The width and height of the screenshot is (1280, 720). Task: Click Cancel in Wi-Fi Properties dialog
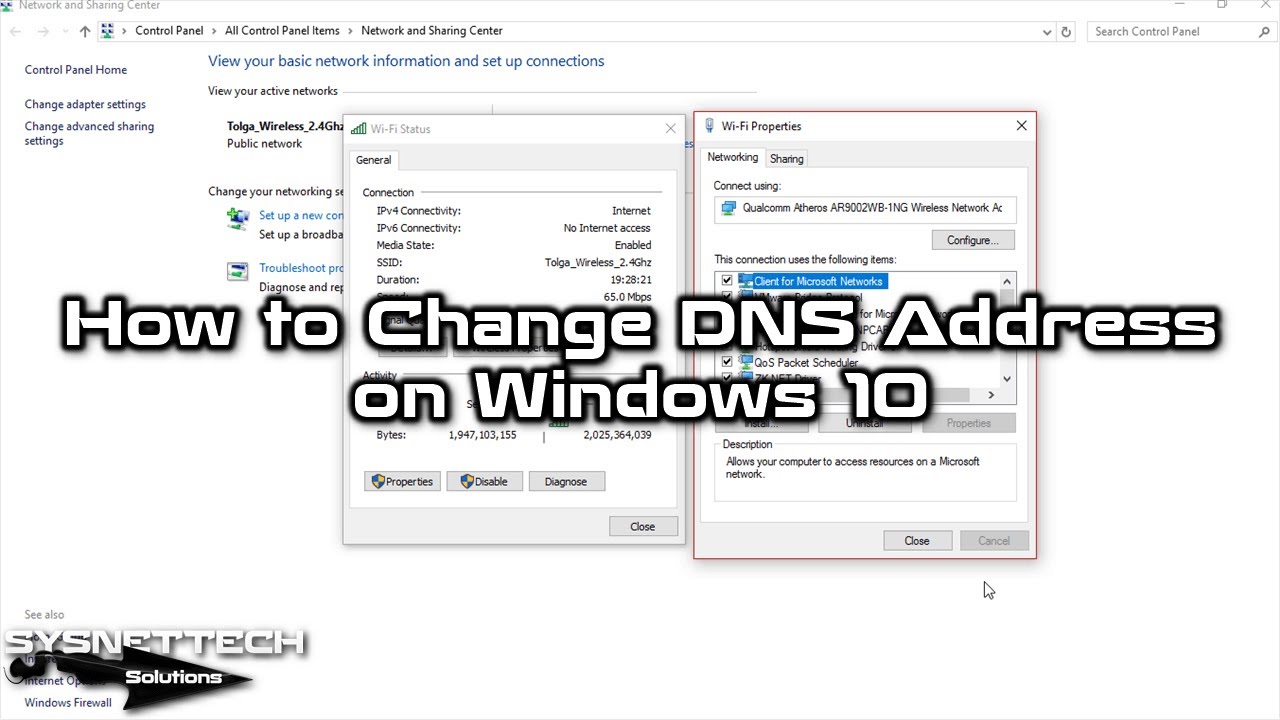pos(994,541)
